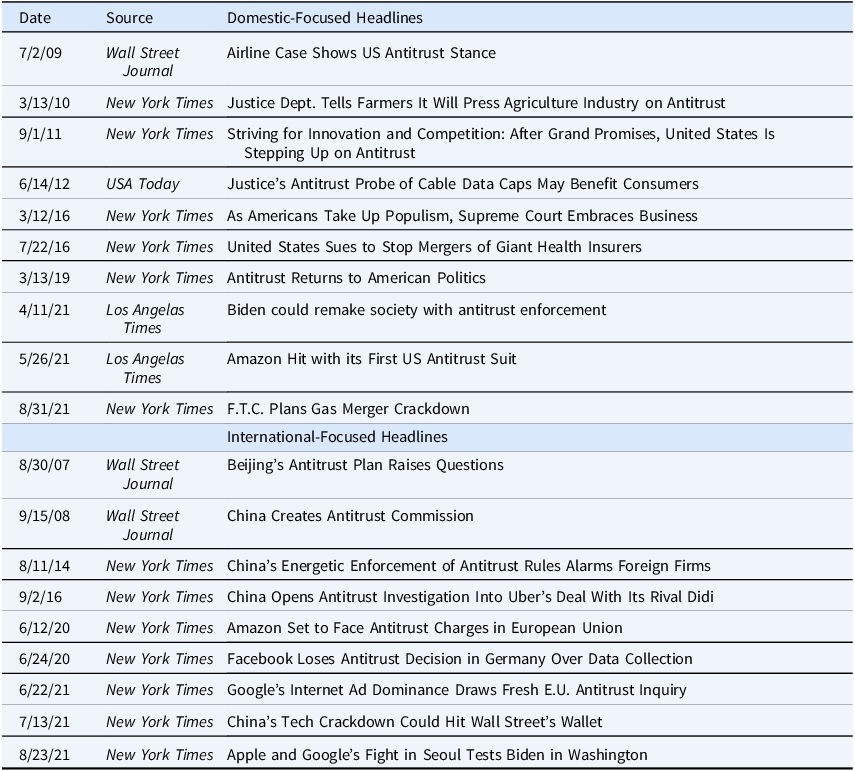The width and height of the screenshot is (855, 771).
Task: Select "F.T.C. Plans Gas Merger Crackdown"
Action: [348, 409]
